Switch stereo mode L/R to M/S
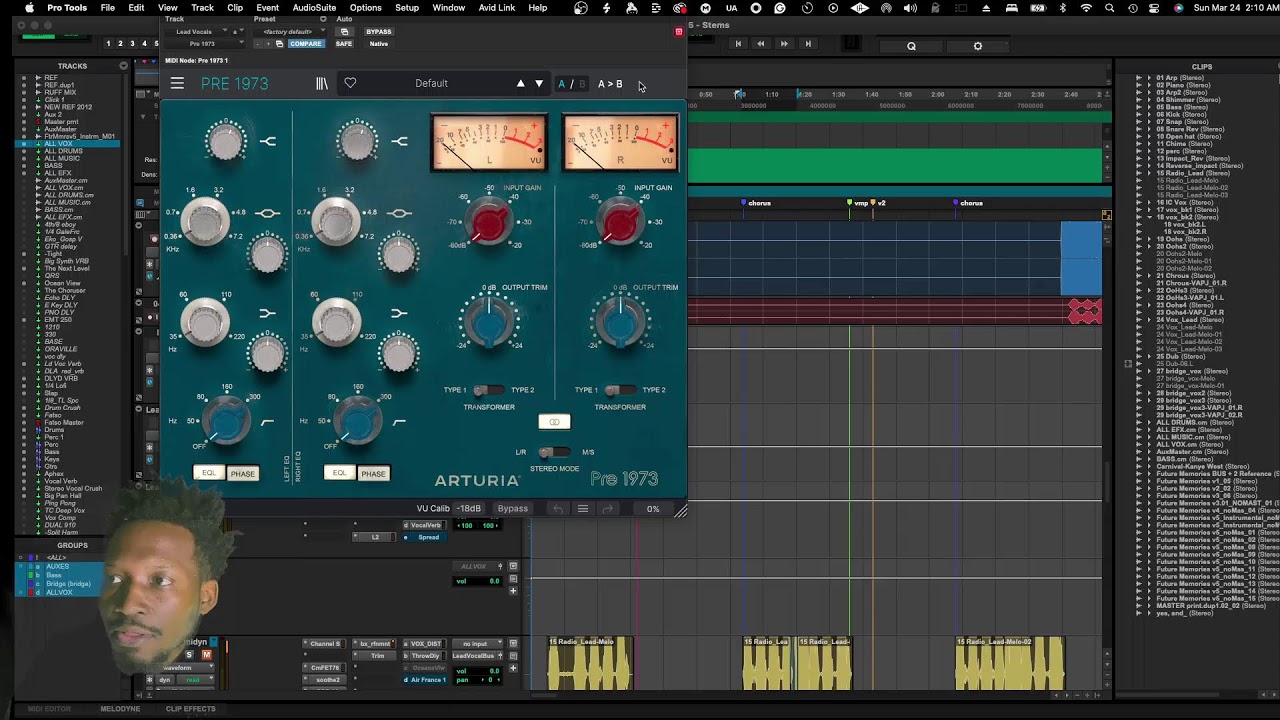The image size is (1280, 720). (554, 452)
